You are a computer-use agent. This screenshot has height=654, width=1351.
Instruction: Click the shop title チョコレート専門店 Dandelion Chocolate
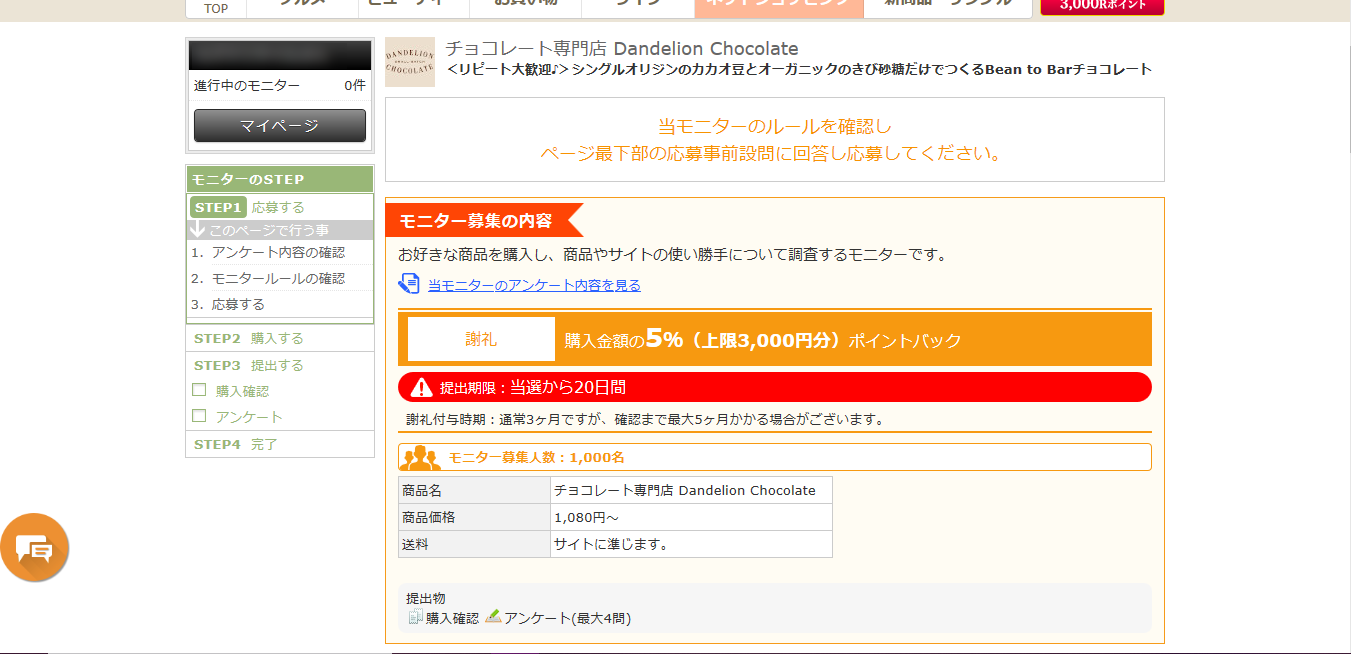(621, 48)
